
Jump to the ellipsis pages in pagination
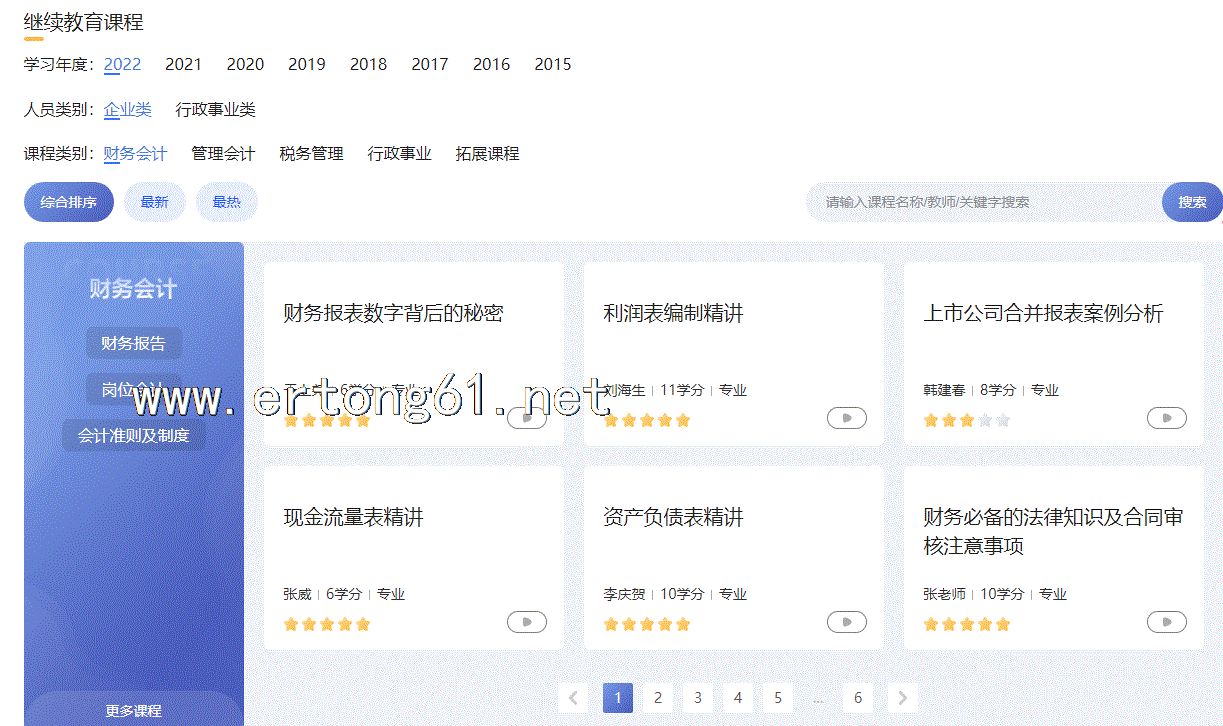pyautogui.click(x=818, y=698)
